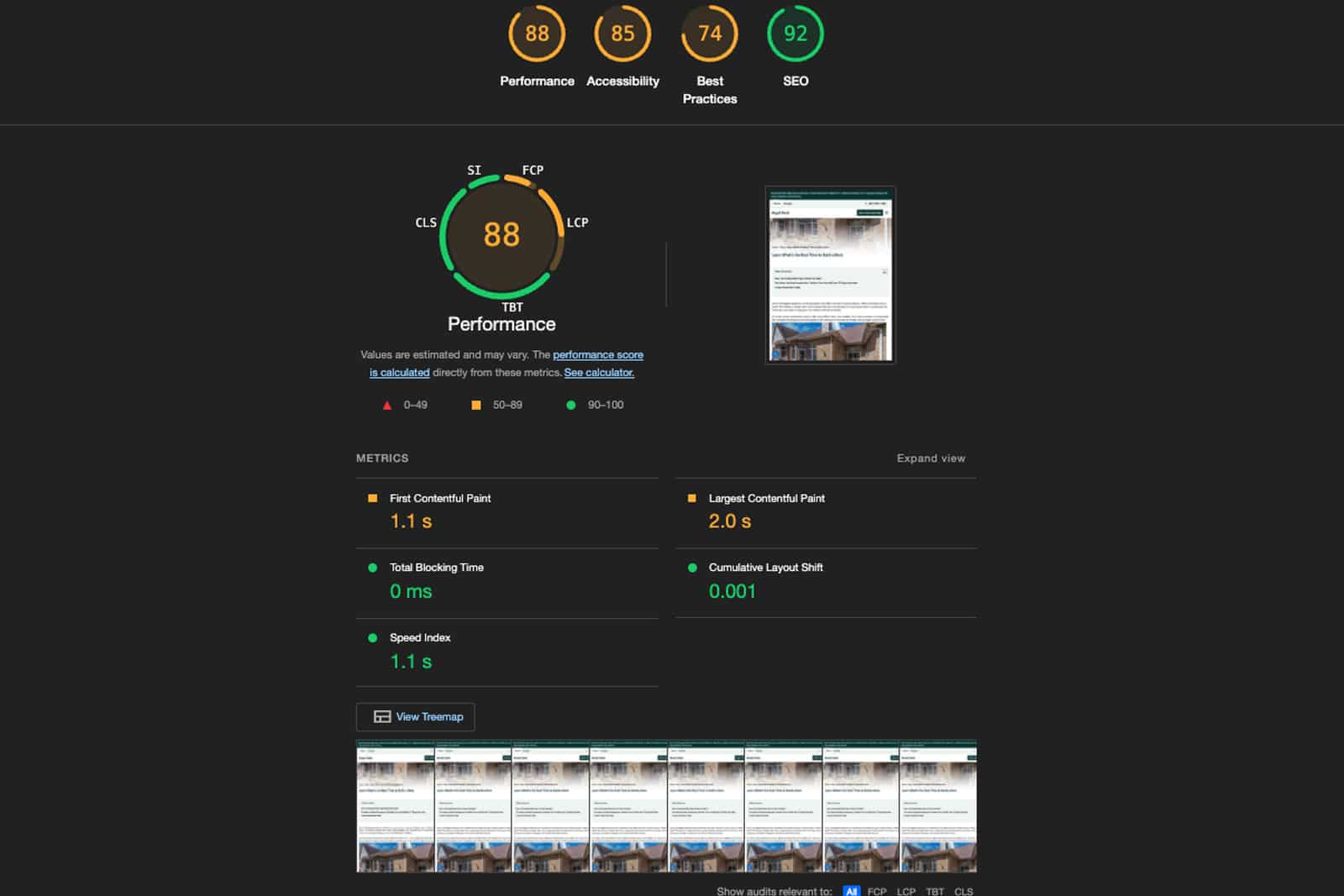1344x896 pixels.
Task: Expand the Largest Contentful Paint metric row
Action: [766, 498]
